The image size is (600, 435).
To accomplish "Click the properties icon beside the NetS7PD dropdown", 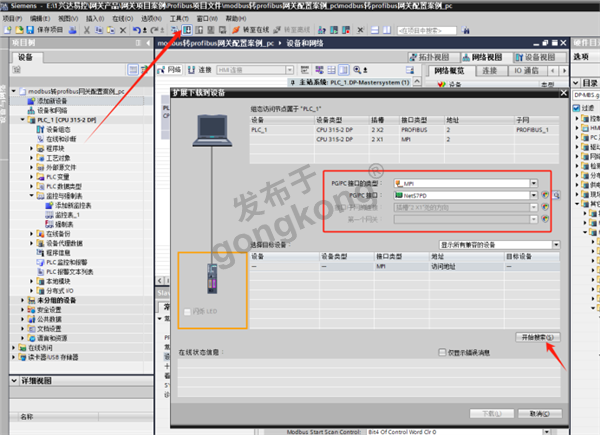I will 545,196.
